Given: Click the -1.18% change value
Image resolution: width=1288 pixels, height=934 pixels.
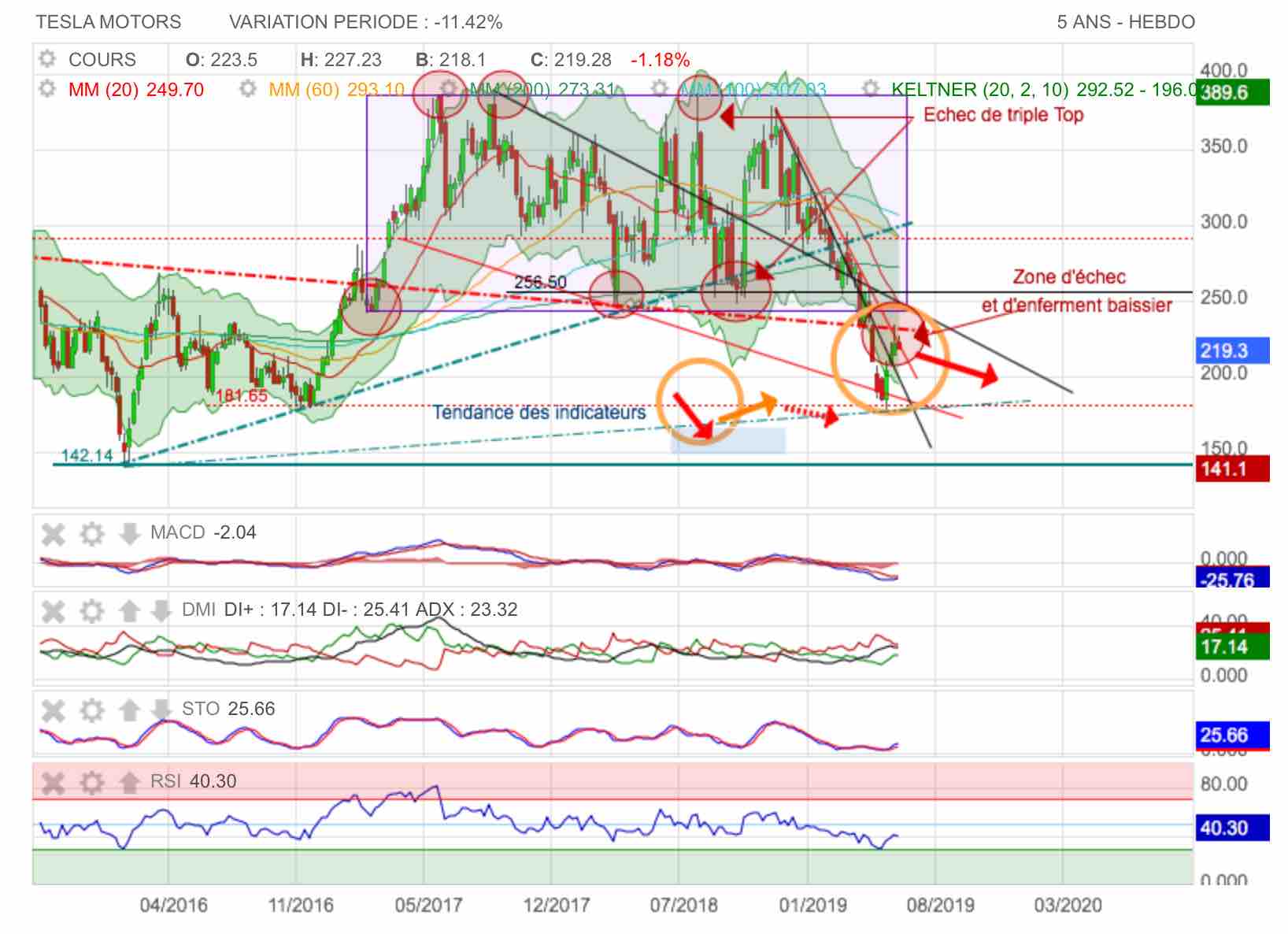Looking at the screenshot, I should point(660,60).
